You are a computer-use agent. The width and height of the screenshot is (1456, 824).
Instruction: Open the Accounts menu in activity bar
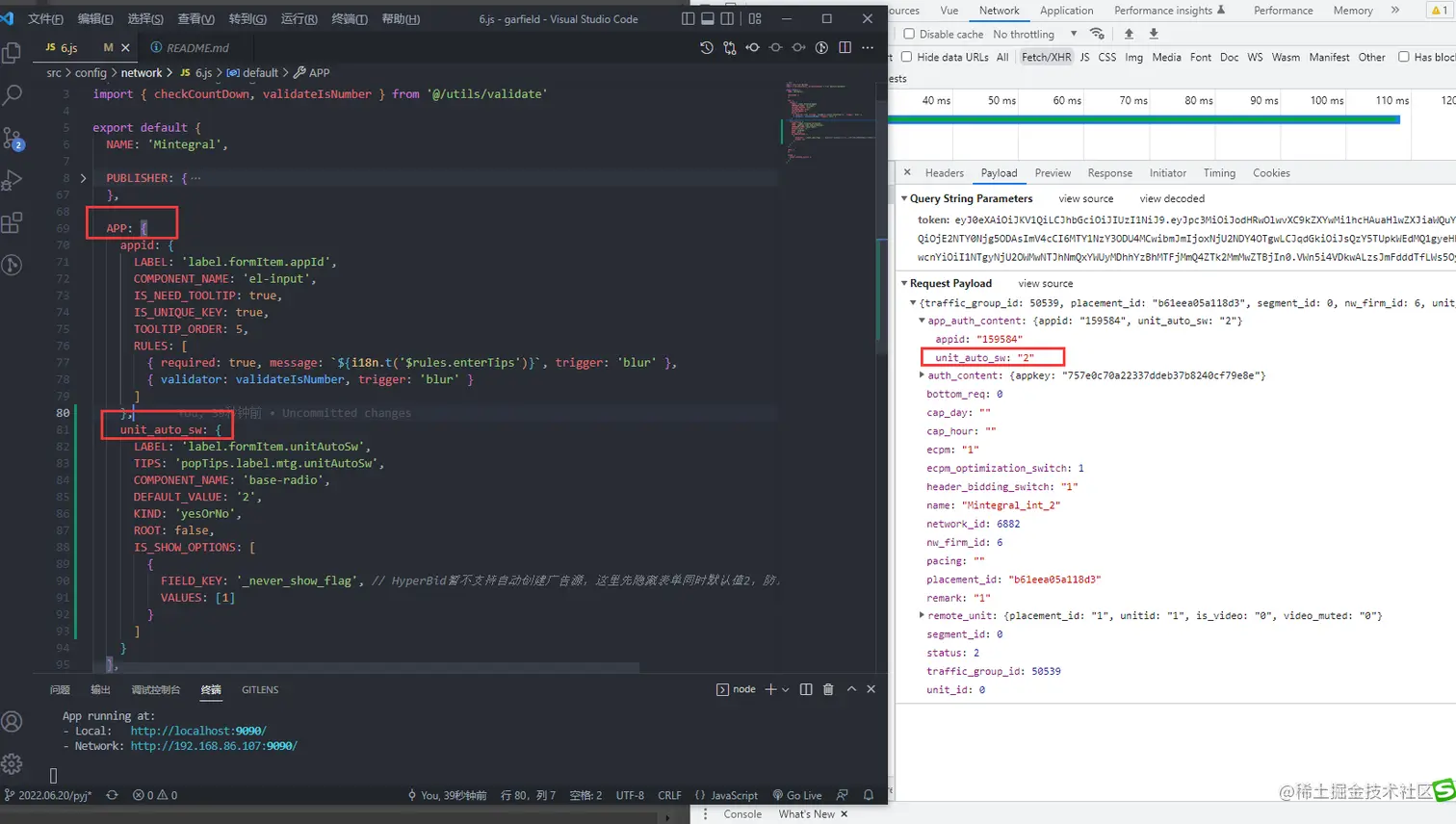coord(13,721)
